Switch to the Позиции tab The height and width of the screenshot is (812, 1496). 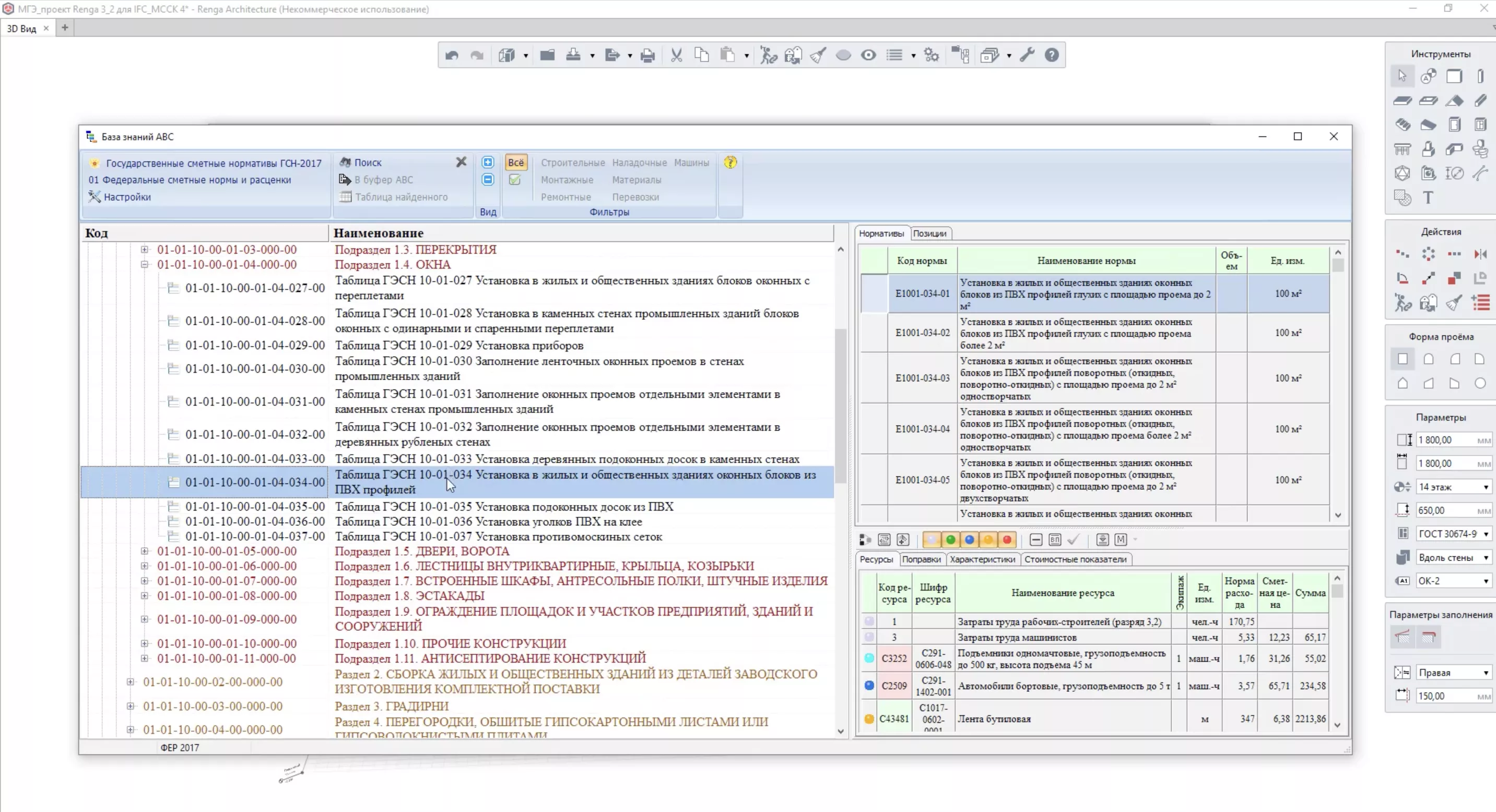tap(929, 233)
